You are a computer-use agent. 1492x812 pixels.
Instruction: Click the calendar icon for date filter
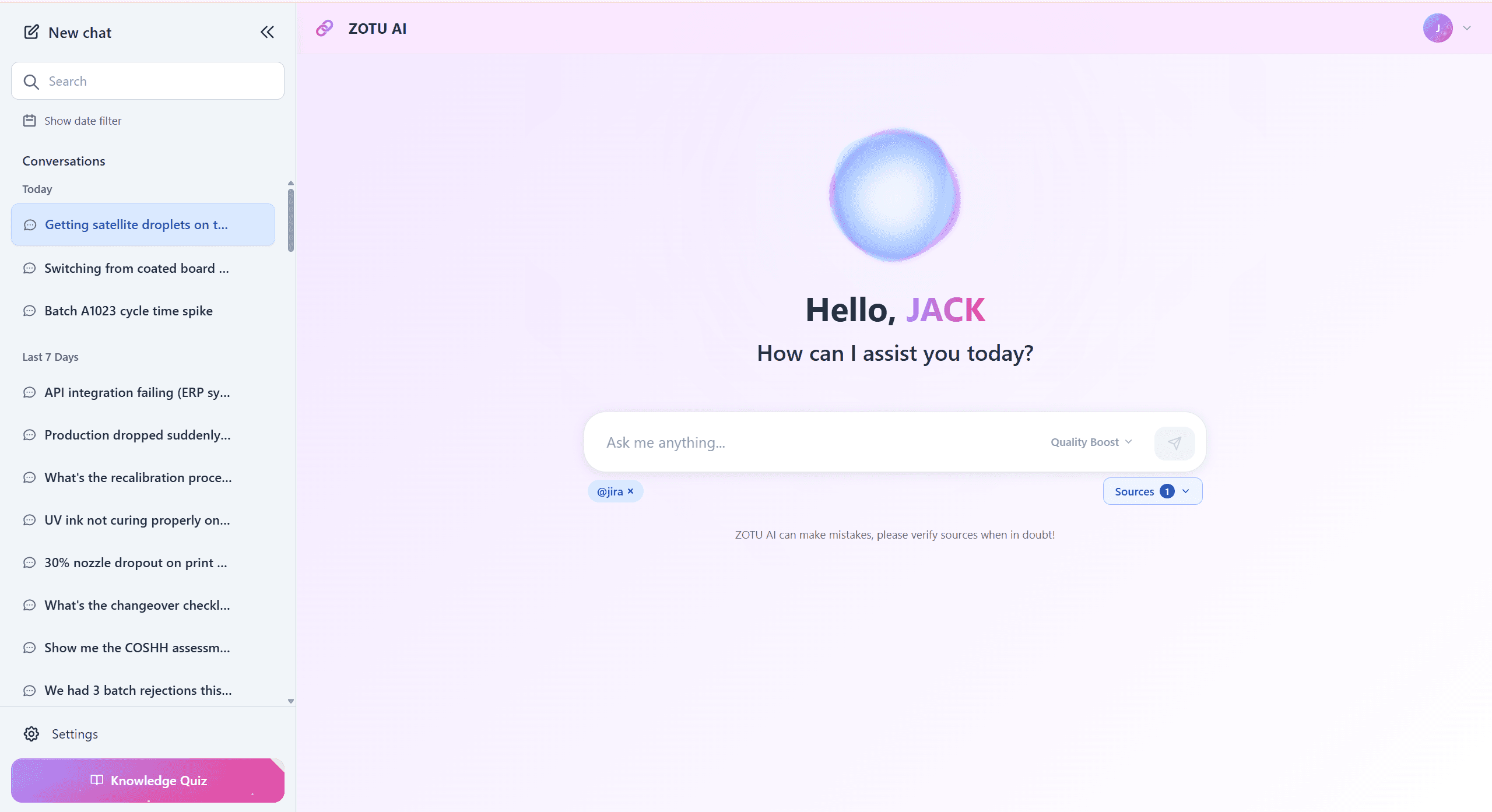(29, 121)
